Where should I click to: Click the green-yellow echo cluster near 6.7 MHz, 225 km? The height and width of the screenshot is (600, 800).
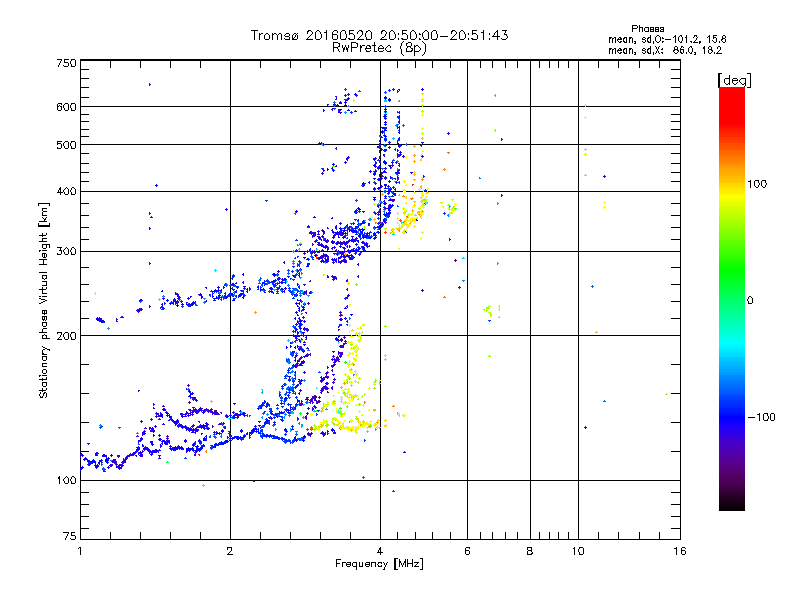491,311
